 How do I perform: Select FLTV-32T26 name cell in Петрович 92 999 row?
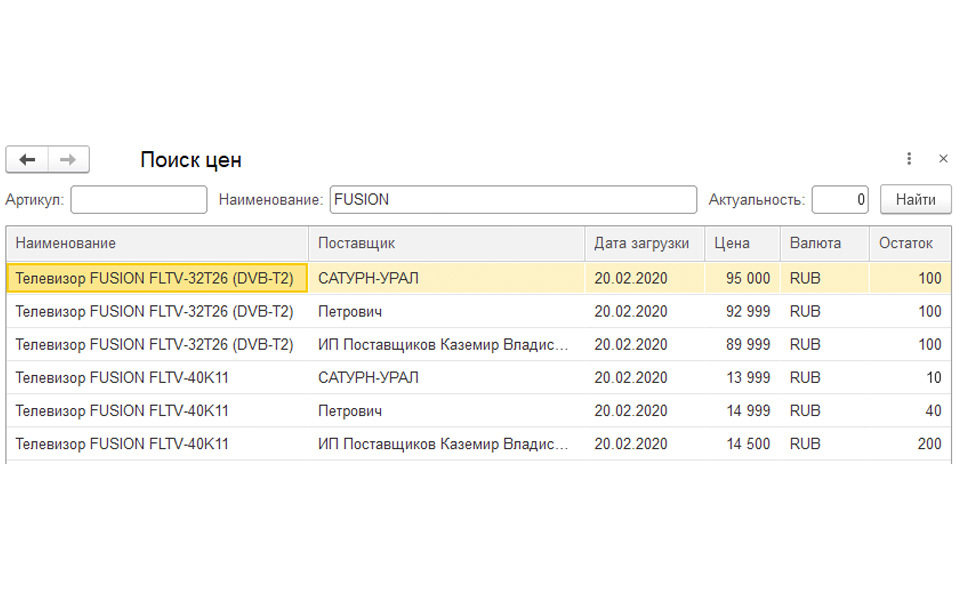[157, 312]
